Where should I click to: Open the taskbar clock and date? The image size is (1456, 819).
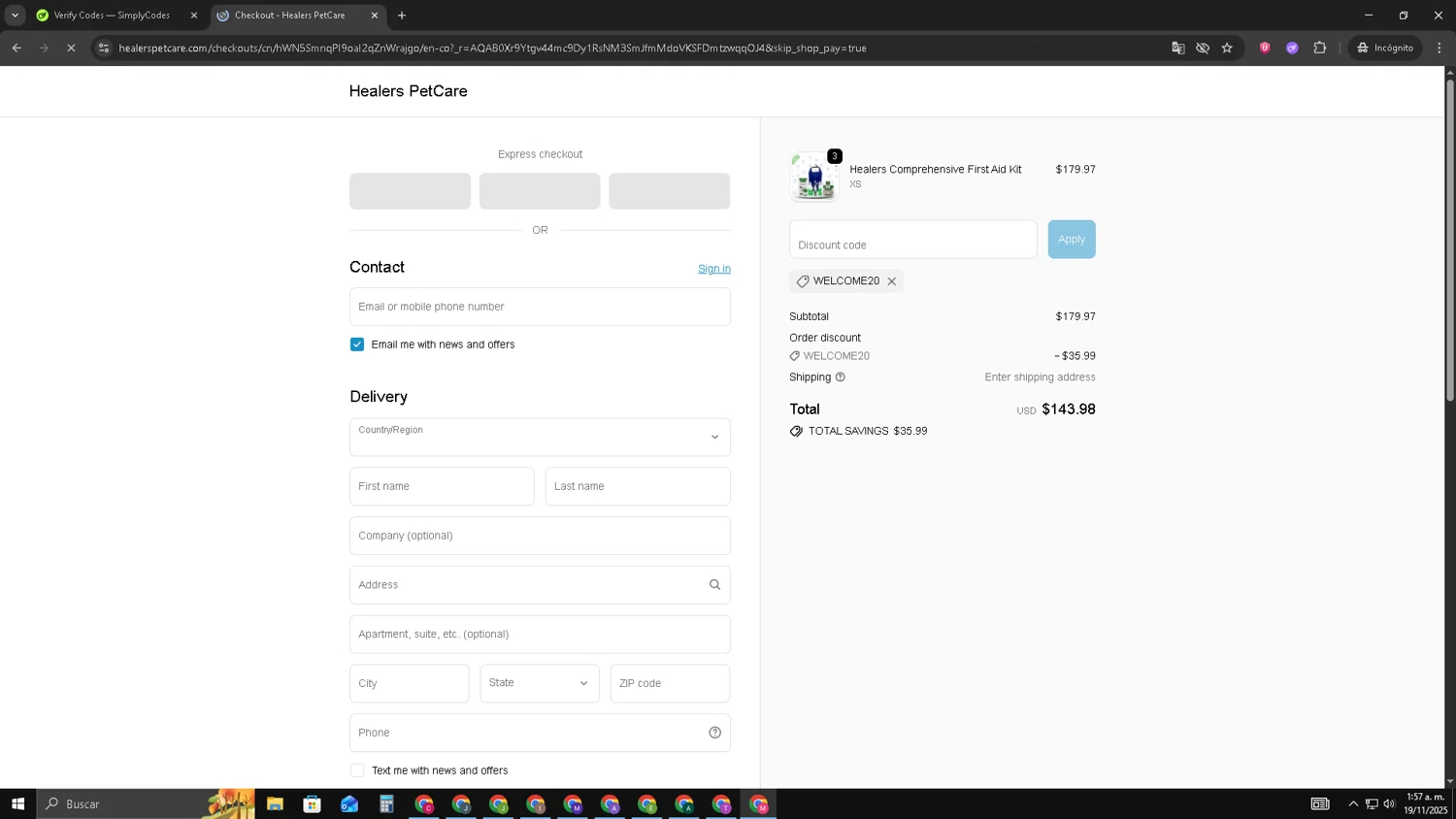[x=1426, y=803]
